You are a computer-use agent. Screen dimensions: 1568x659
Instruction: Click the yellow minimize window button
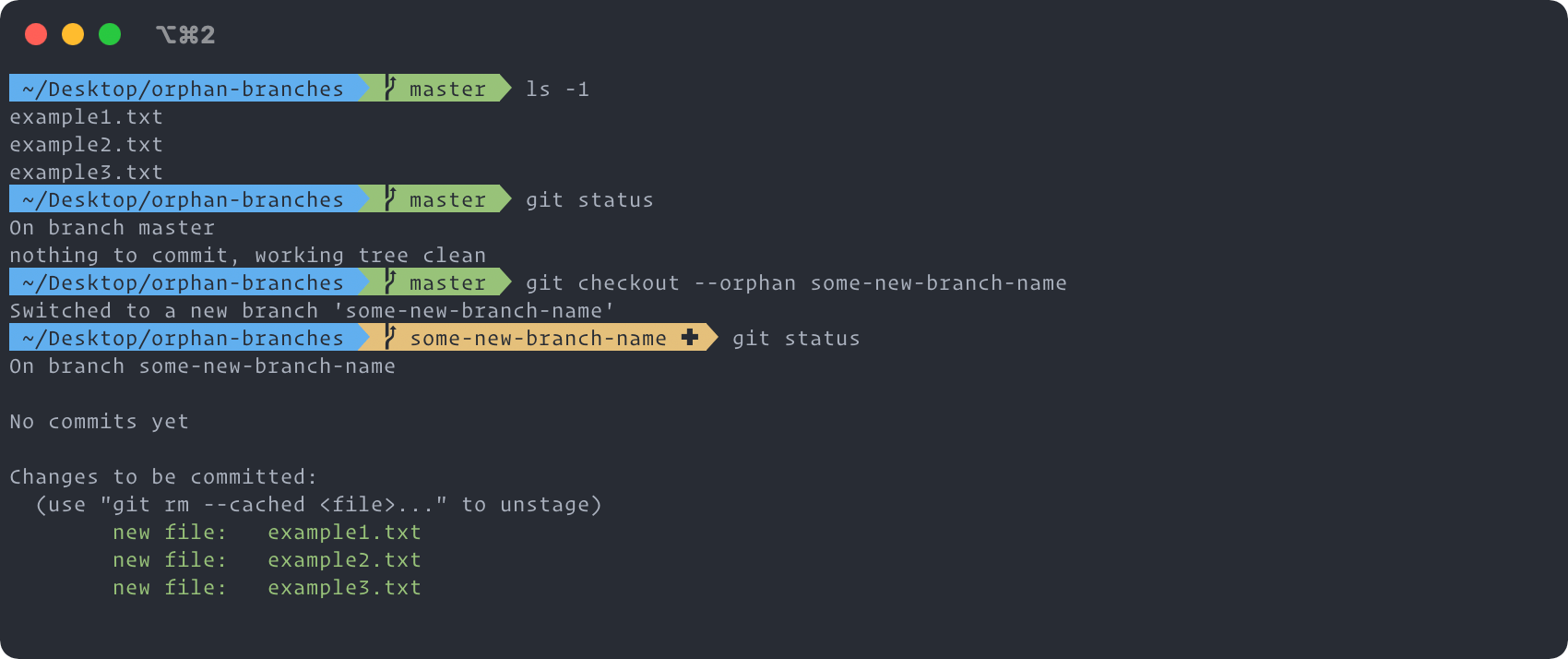pyautogui.click(x=73, y=34)
